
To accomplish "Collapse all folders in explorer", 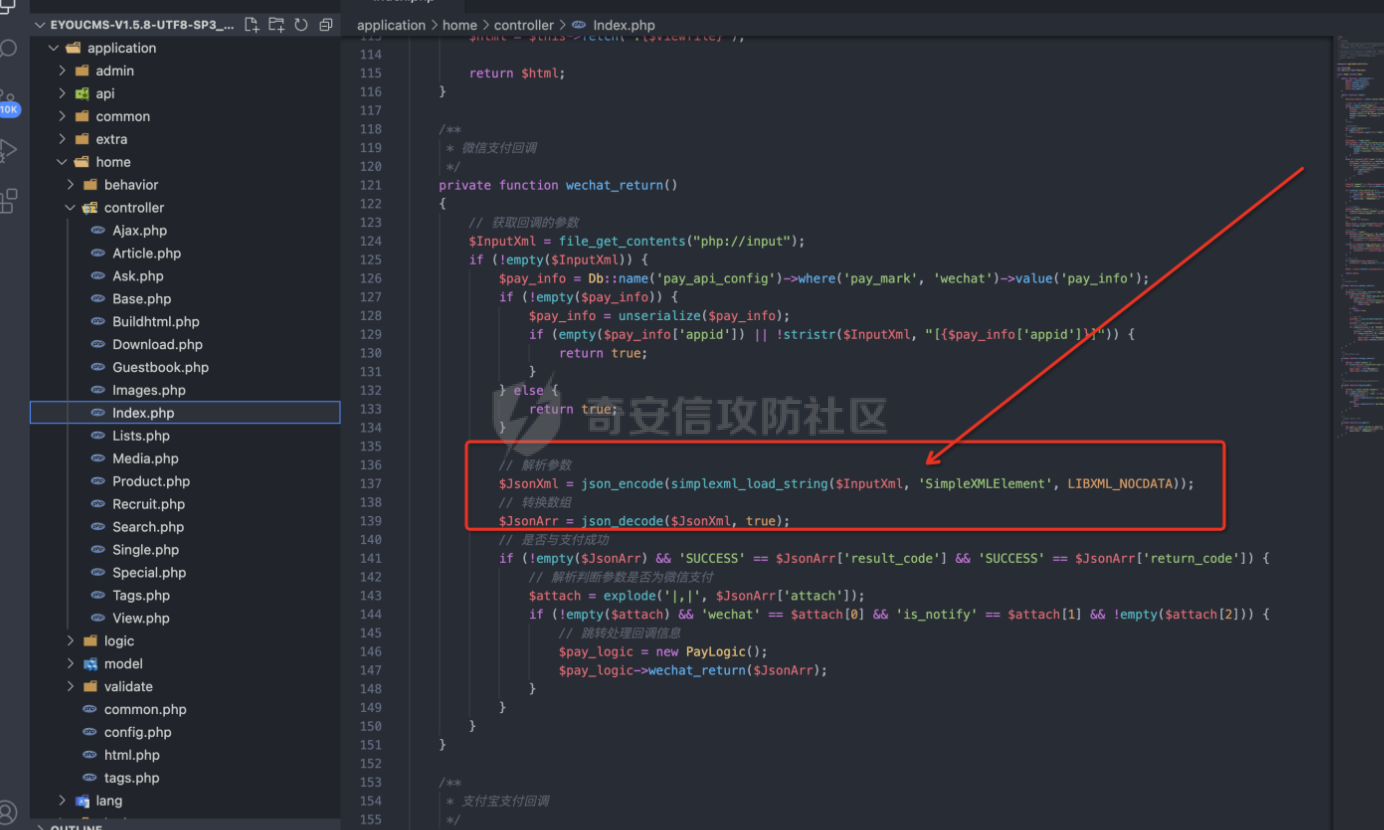I will point(326,25).
